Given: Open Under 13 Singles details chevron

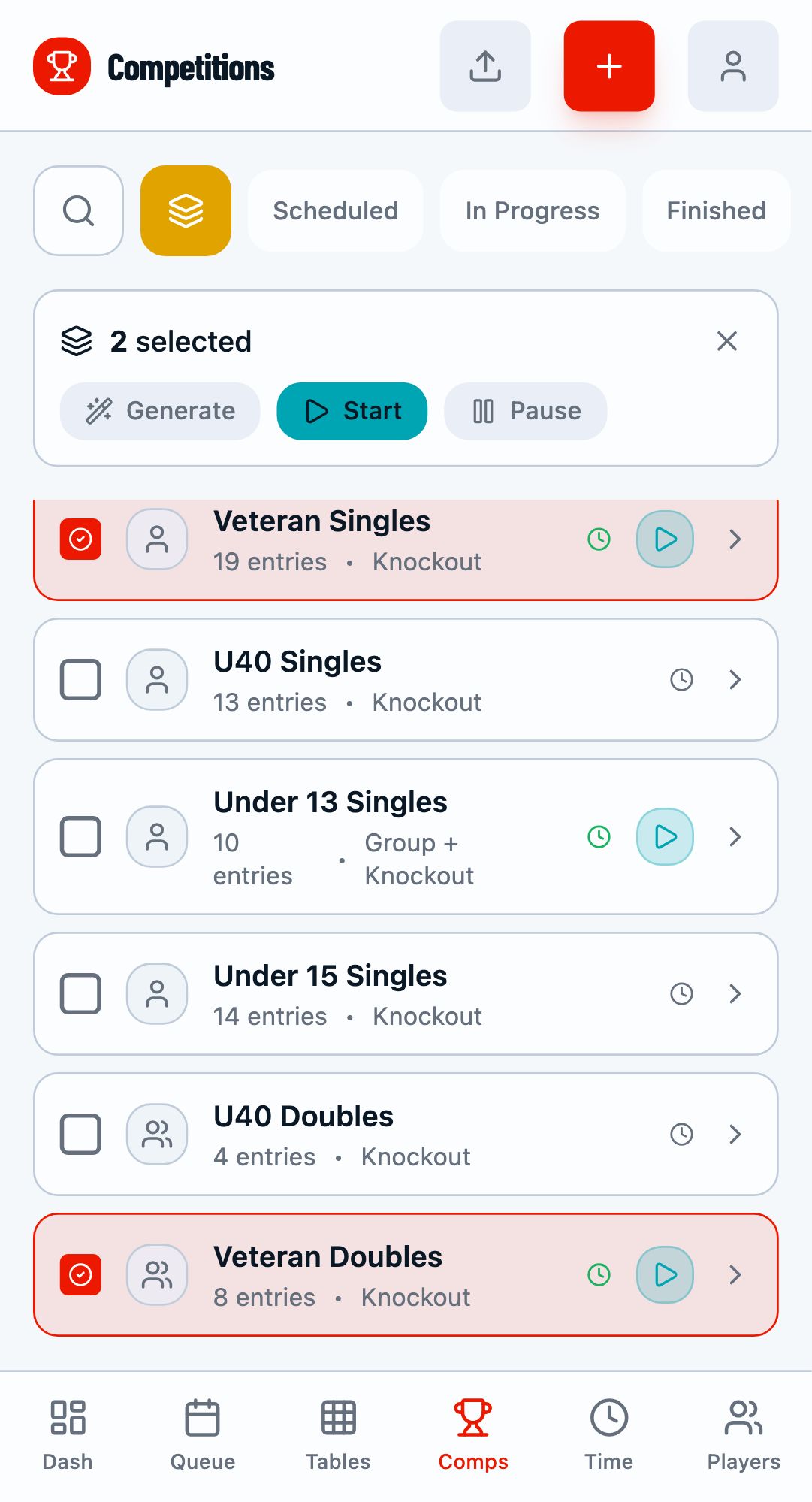Looking at the screenshot, I should pyautogui.click(x=735, y=836).
